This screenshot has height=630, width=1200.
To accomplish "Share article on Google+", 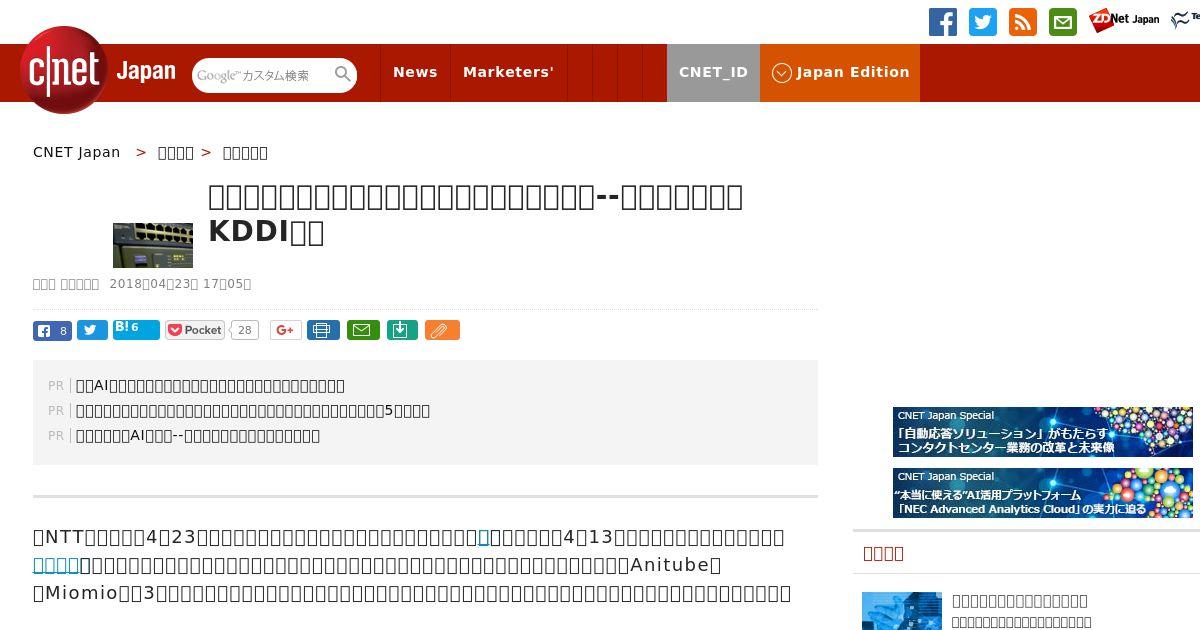I will click(x=286, y=330).
